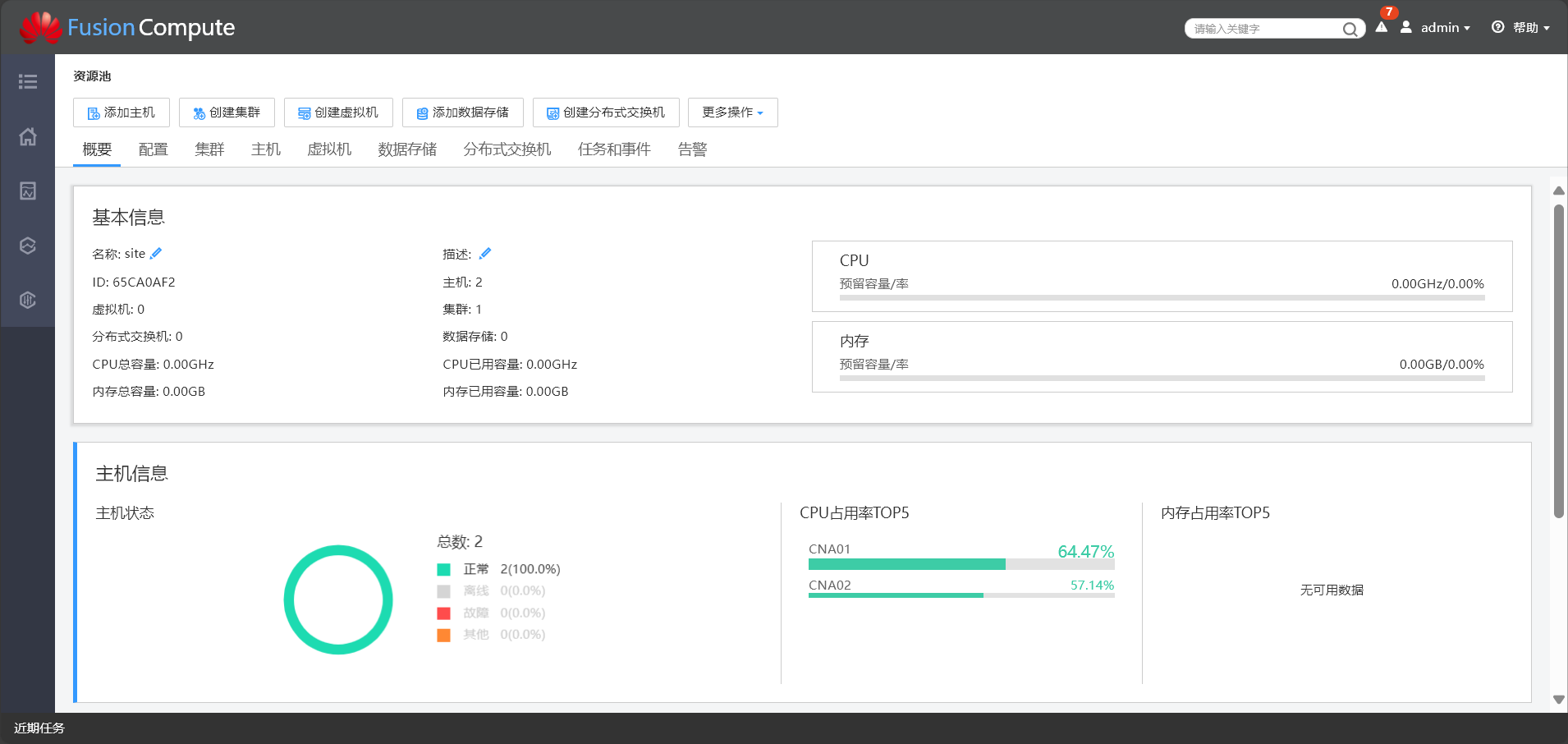
Task: Click the 64.47% usage value
Action: click(1085, 551)
